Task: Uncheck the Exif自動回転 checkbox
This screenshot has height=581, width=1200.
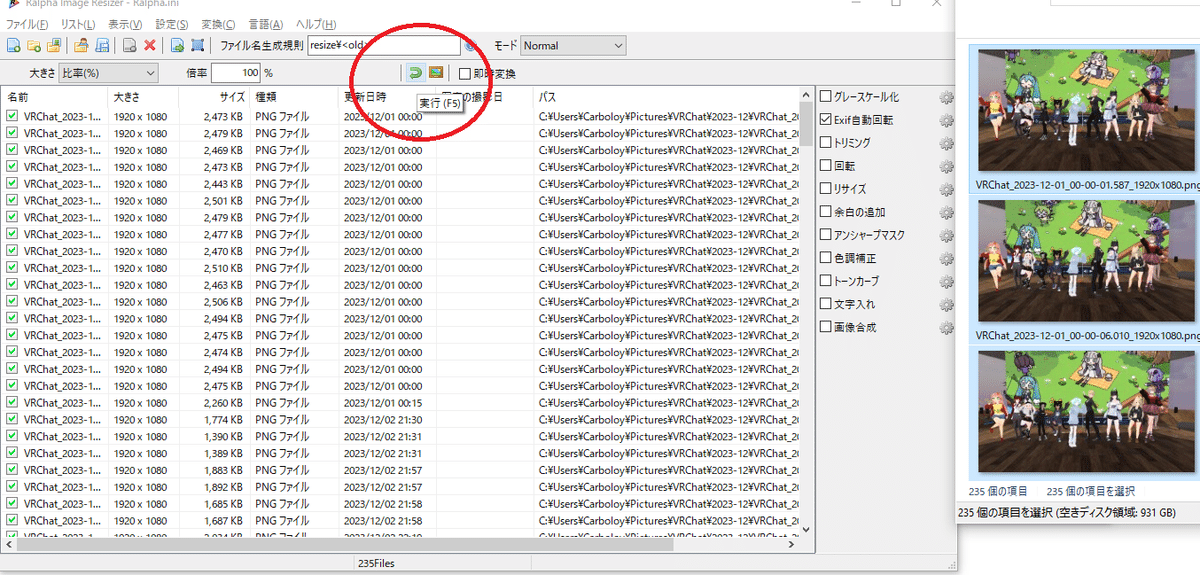Action: [826, 120]
